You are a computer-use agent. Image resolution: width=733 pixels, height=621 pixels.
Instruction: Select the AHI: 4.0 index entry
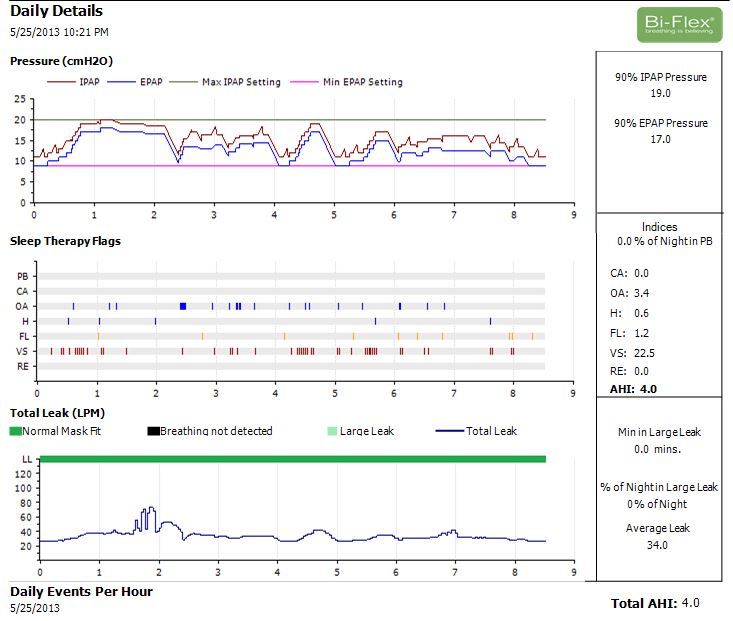[x=631, y=389]
